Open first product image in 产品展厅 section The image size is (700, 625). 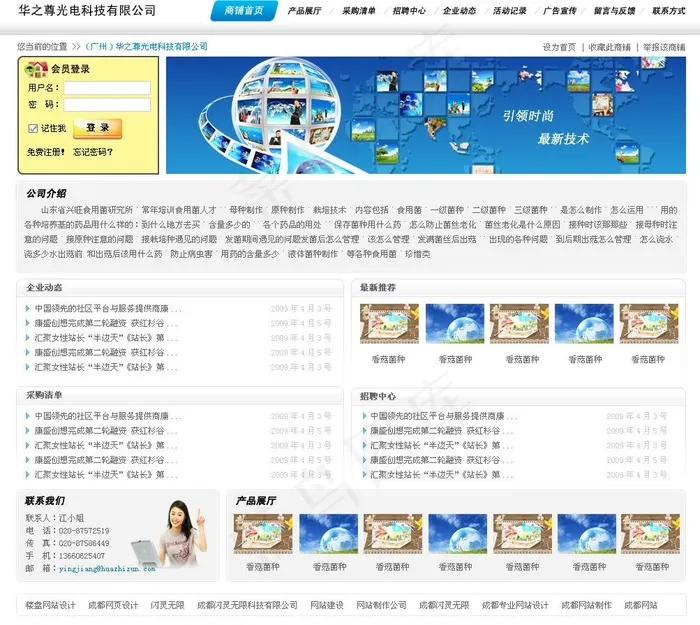click(262, 534)
